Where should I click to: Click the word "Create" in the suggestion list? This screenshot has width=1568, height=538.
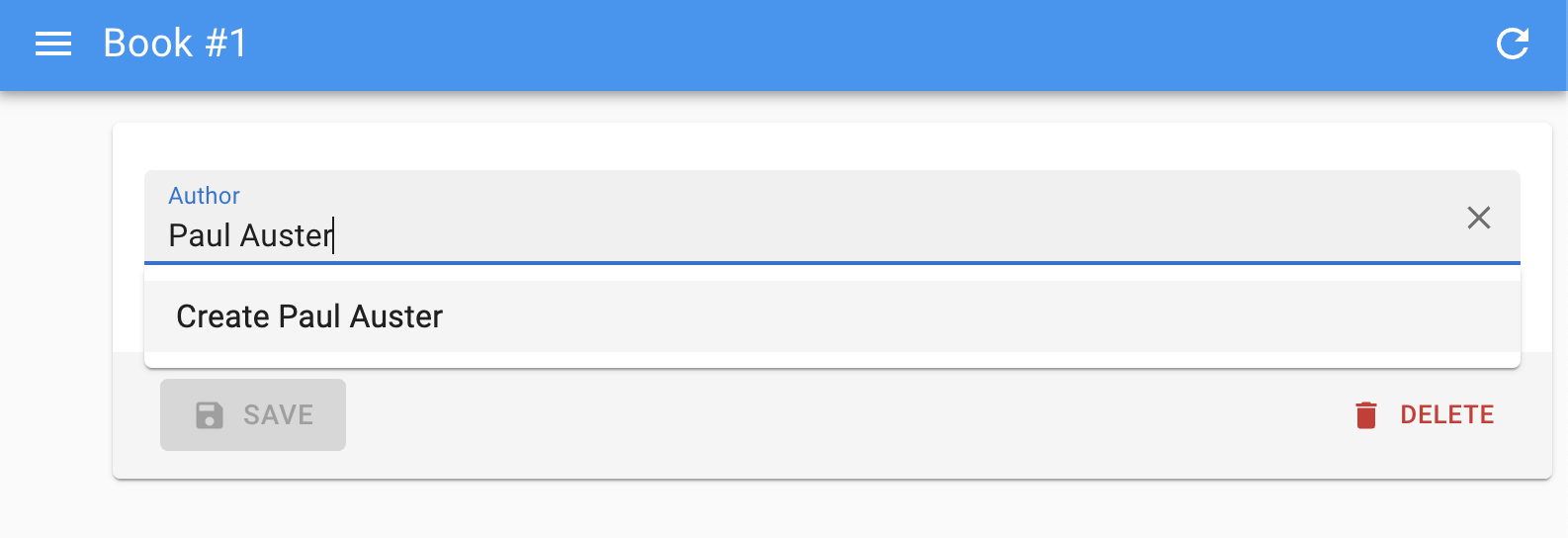(222, 316)
